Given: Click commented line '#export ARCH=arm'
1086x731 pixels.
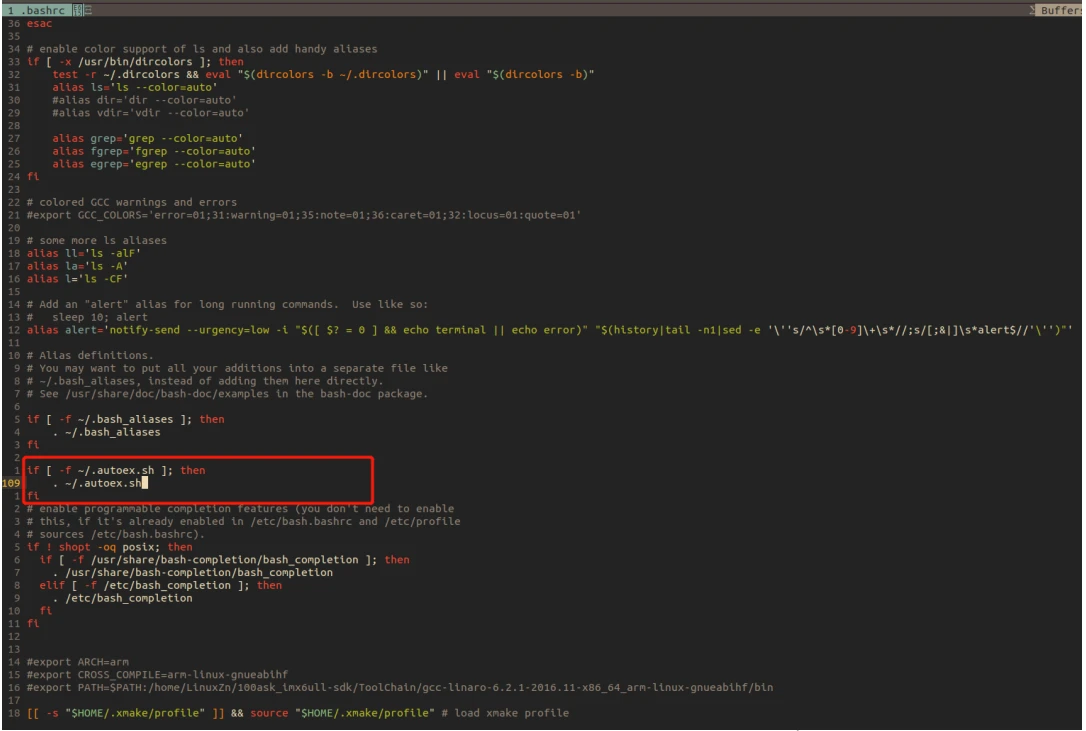Looking at the screenshot, I should click(78, 662).
